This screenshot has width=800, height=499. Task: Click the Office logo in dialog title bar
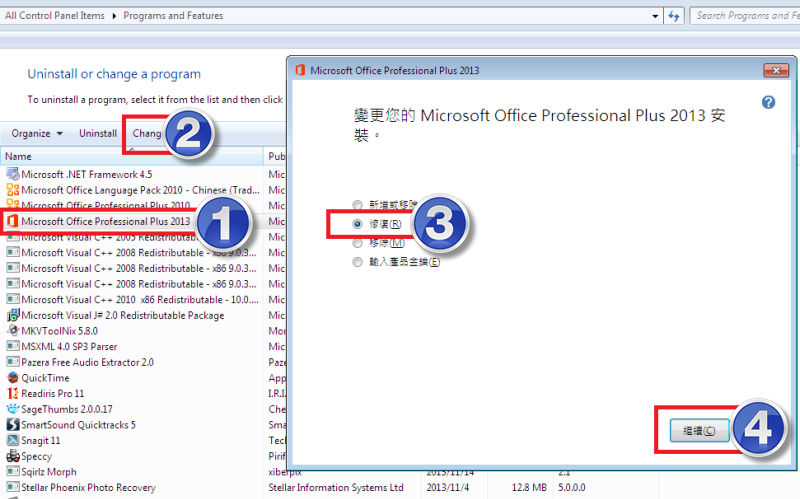[300, 70]
